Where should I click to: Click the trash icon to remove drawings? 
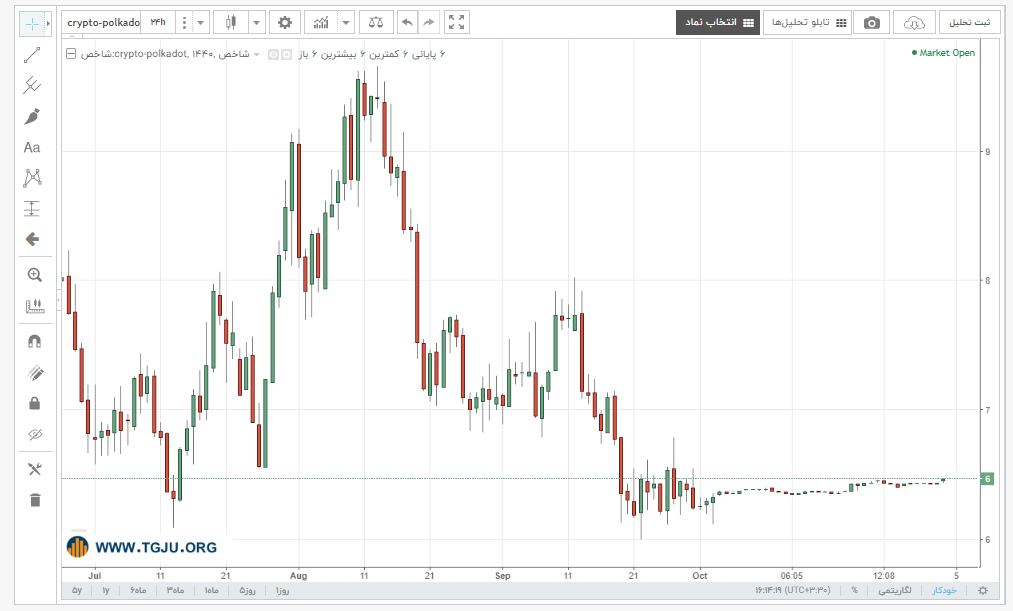pos(35,500)
